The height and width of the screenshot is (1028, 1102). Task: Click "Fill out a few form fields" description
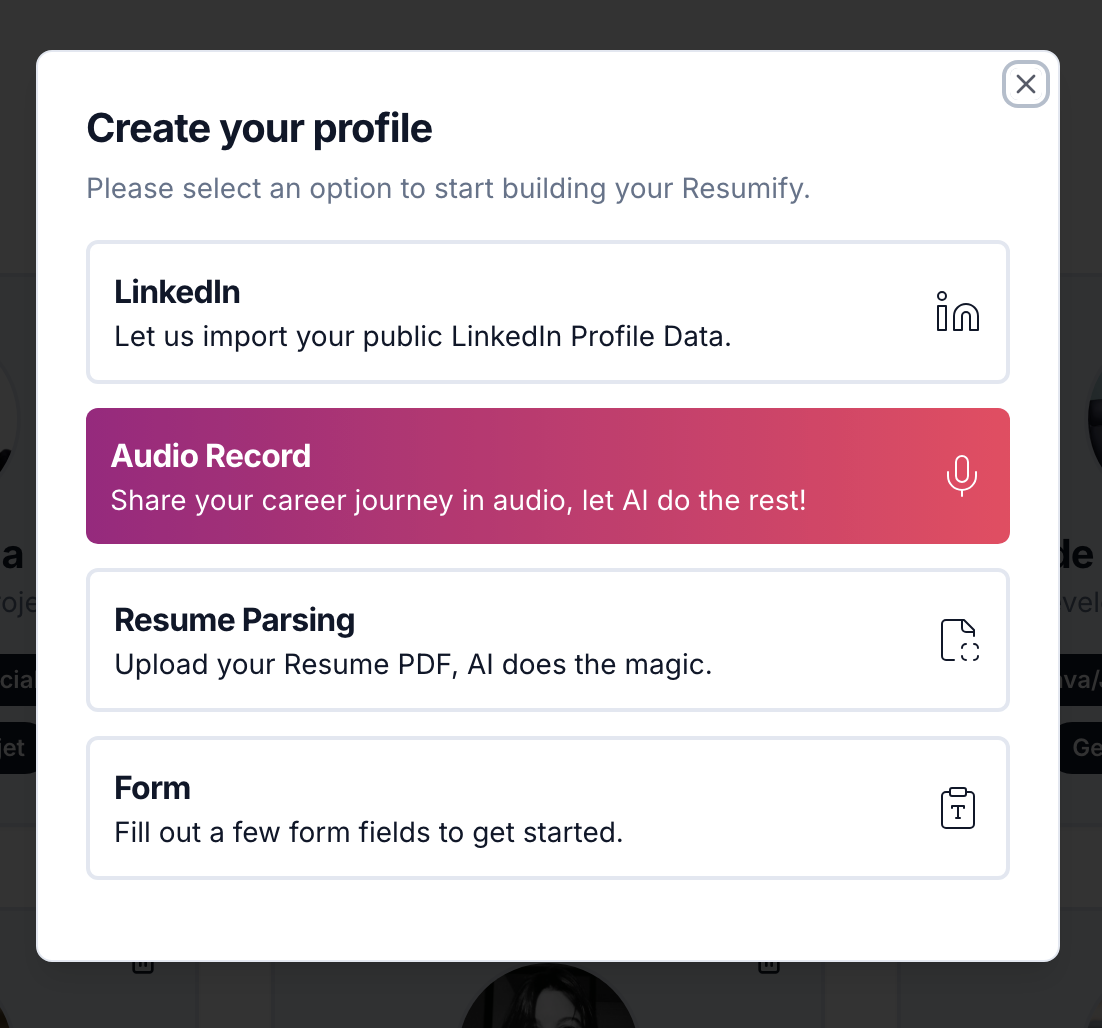[369, 832]
